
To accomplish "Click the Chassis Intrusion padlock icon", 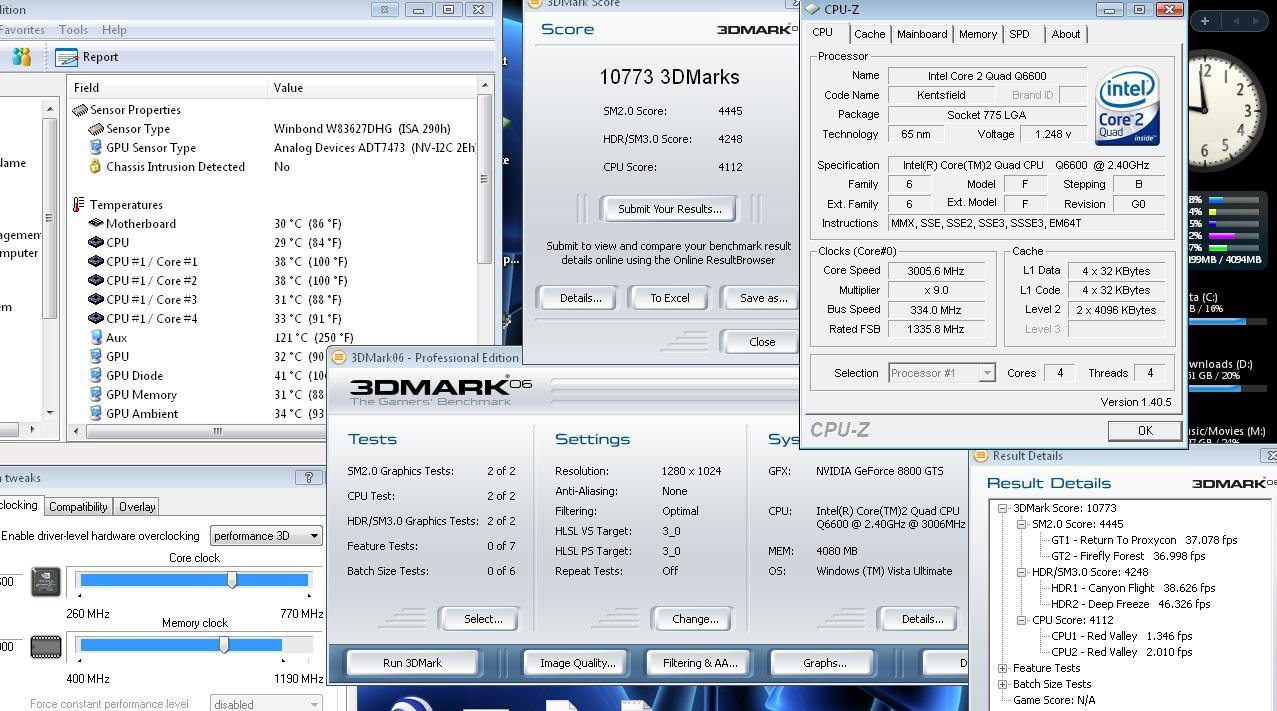I will click(96, 167).
